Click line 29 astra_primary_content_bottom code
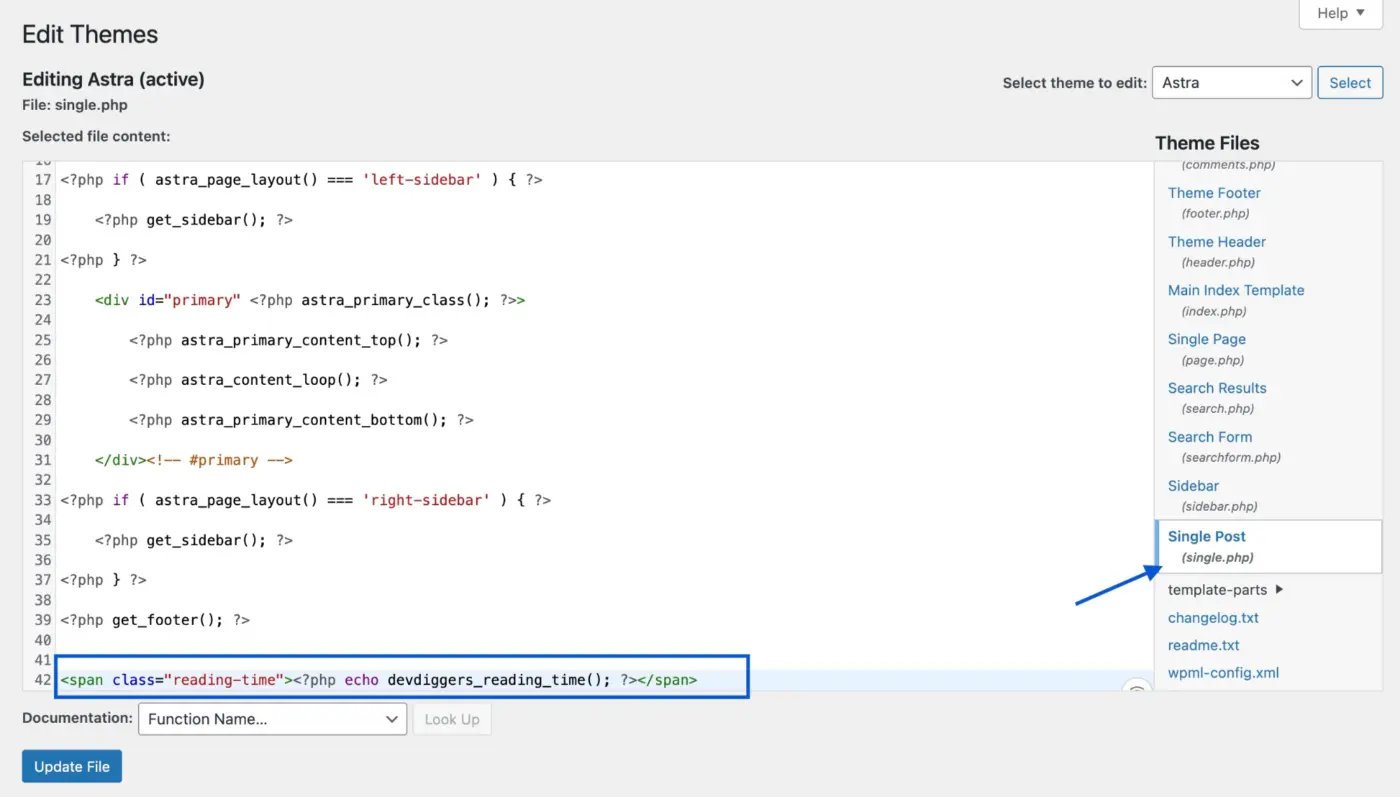 pos(301,420)
